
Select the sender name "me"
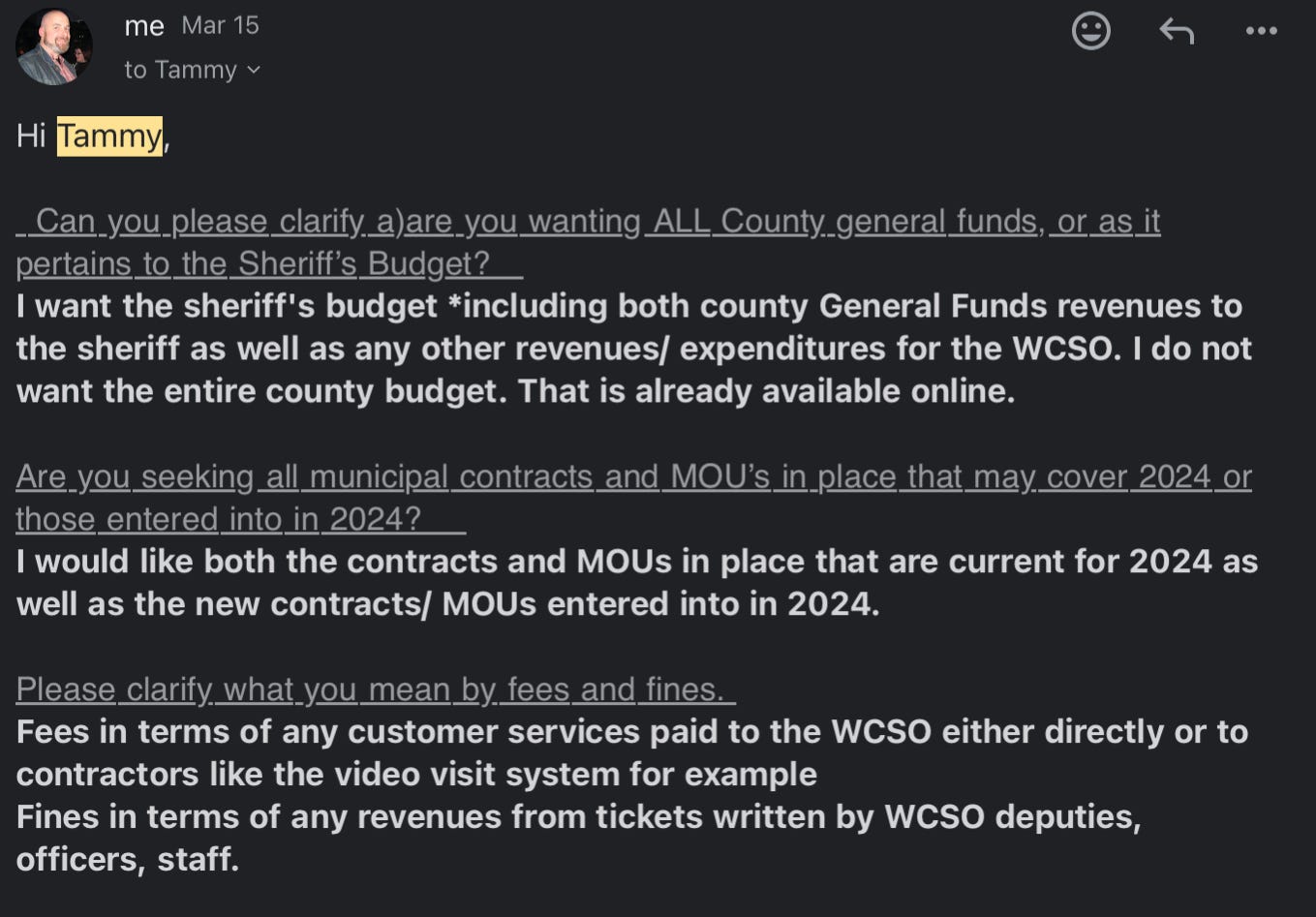point(144,26)
